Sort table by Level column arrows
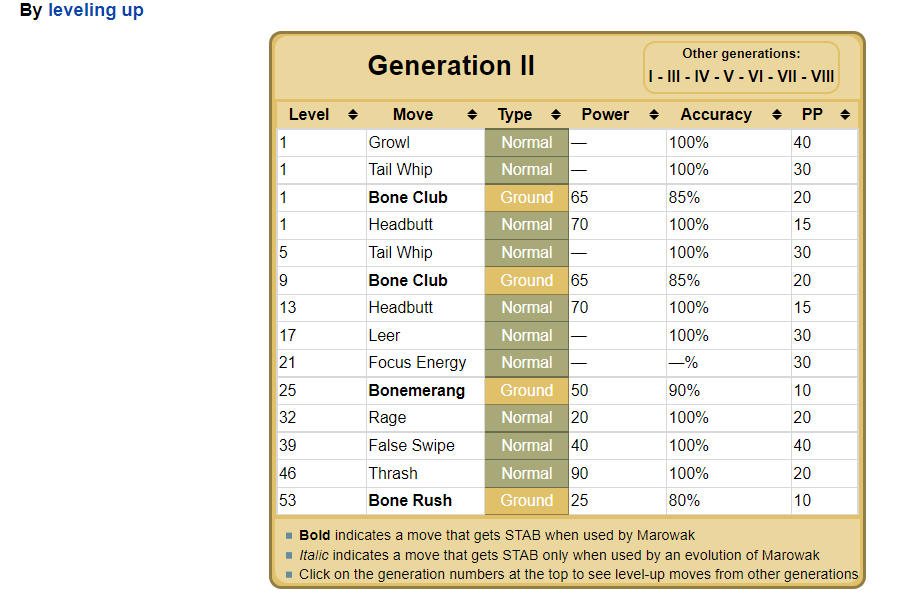The image size is (911, 596). coord(353,114)
